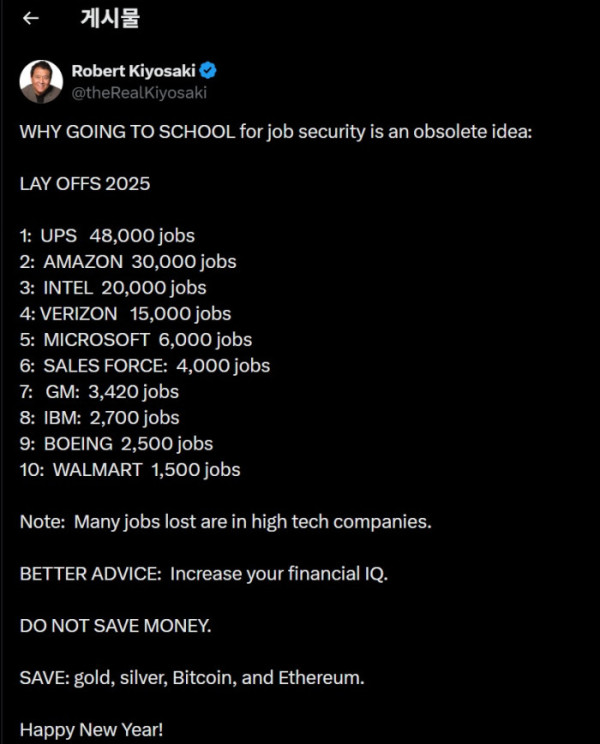Click the back arrow icon
Screen dimensions: 600x744
click(31, 18)
